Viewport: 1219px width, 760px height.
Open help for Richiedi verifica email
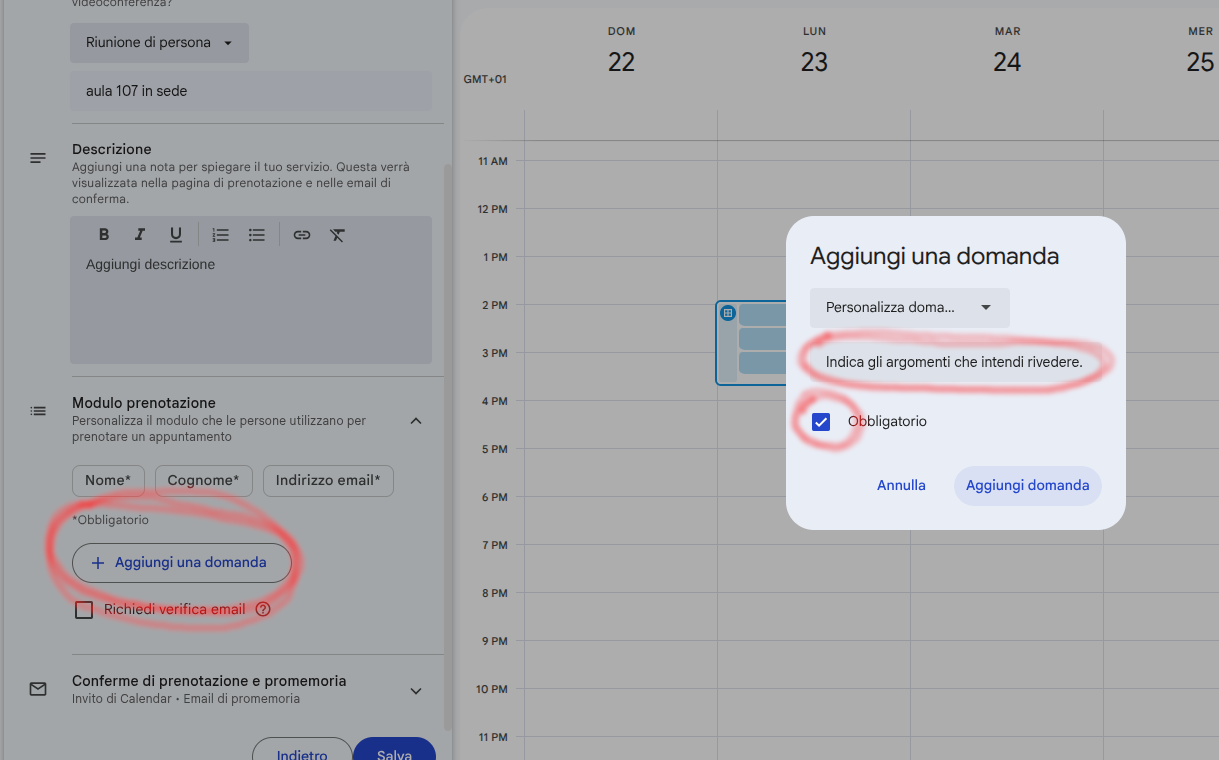pyautogui.click(x=263, y=609)
